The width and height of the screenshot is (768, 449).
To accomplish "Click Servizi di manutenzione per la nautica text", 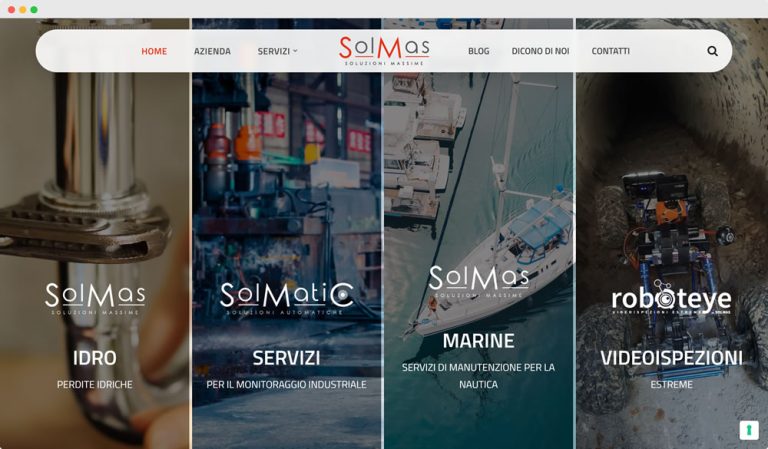I will click(479, 376).
